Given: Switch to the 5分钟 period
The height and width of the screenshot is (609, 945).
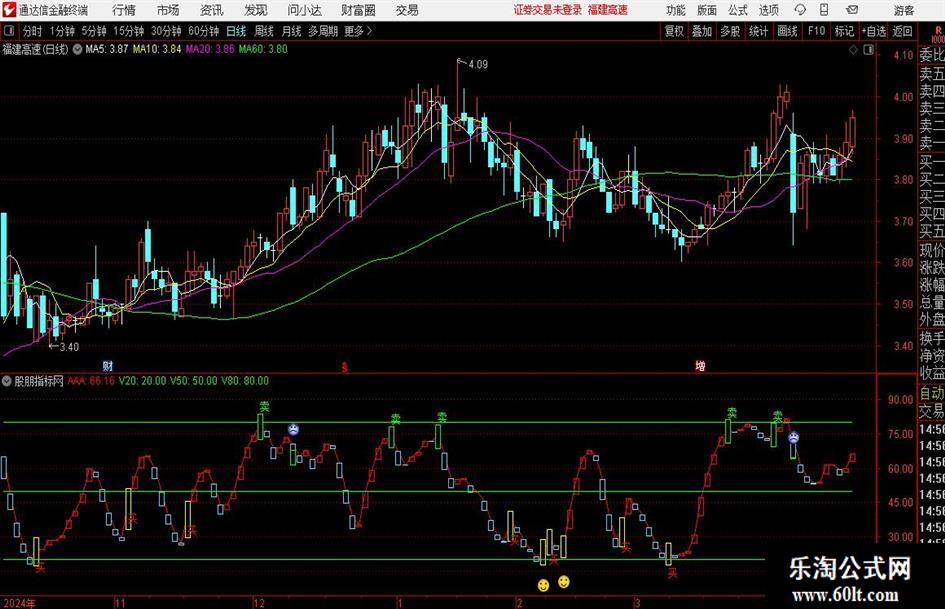Looking at the screenshot, I should pyautogui.click(x=93, y=31).
